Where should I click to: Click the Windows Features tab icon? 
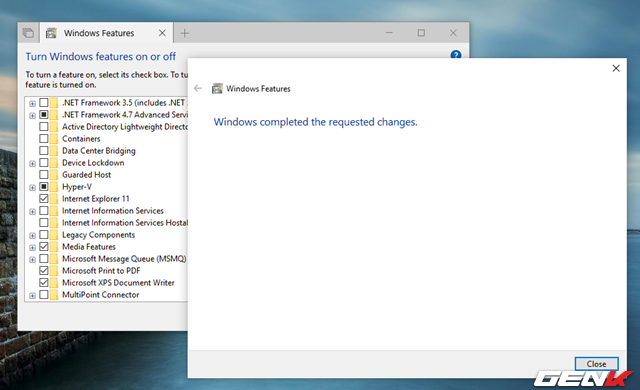click(x=51, y=33)
